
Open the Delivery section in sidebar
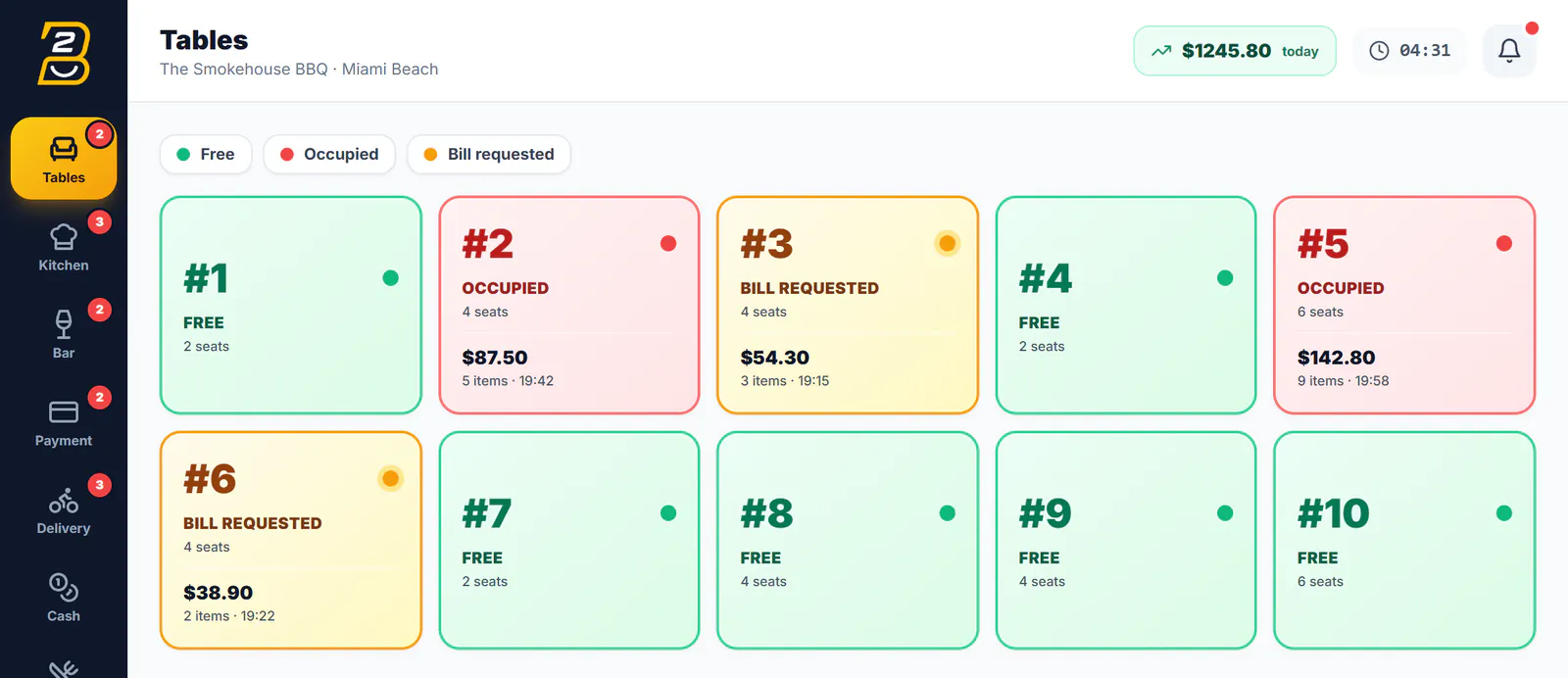[64, 509]
